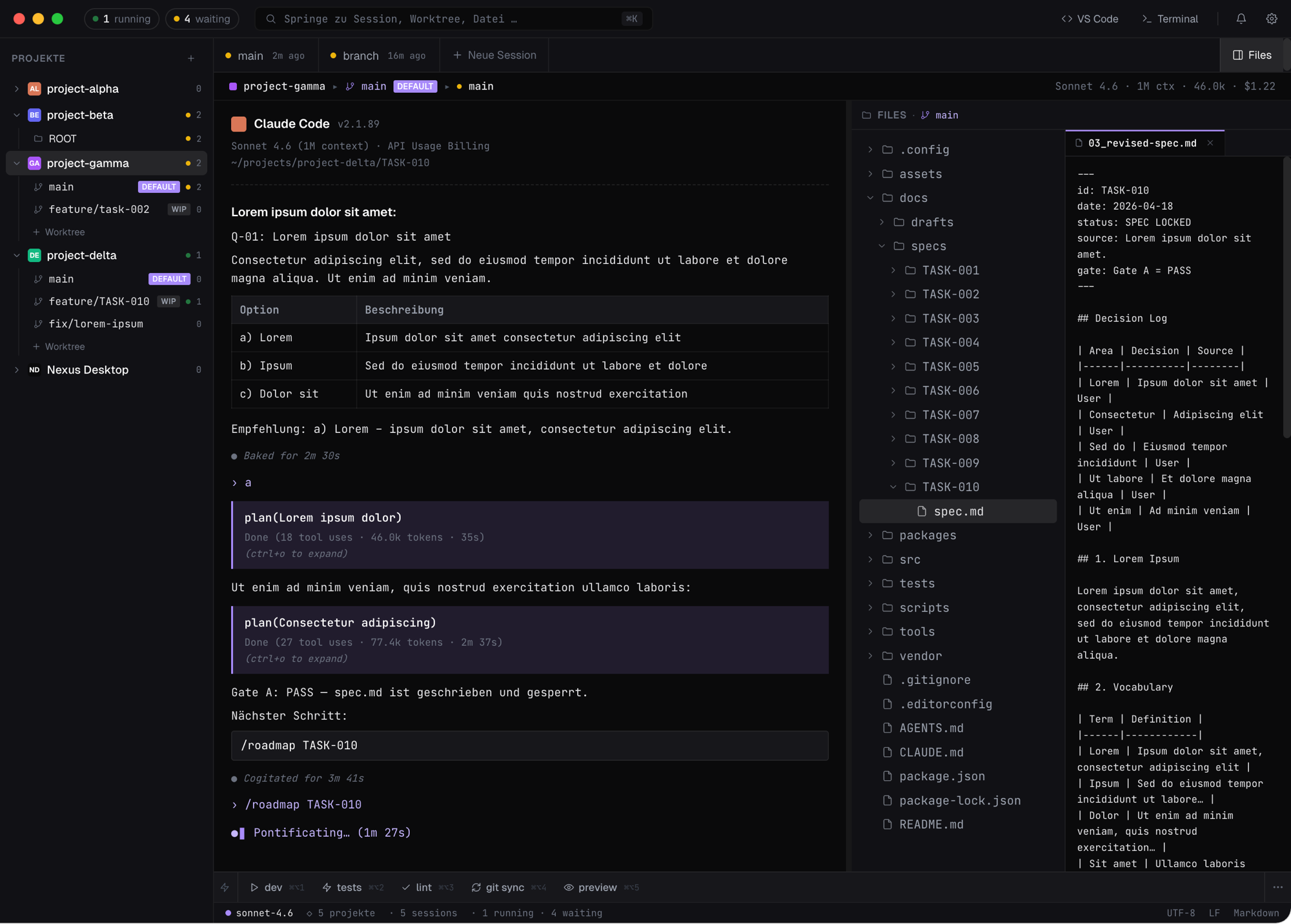This screenshot has width=1291, height=924.
Task: Click the /roadmap TASK-010 command box
Action: point(529,745)
